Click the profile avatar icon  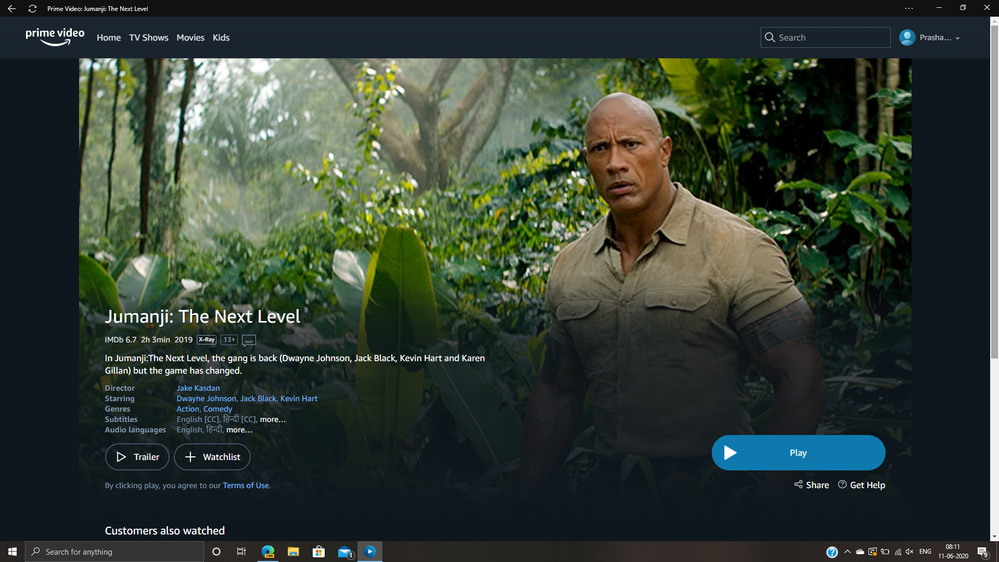tap(907, 38)
